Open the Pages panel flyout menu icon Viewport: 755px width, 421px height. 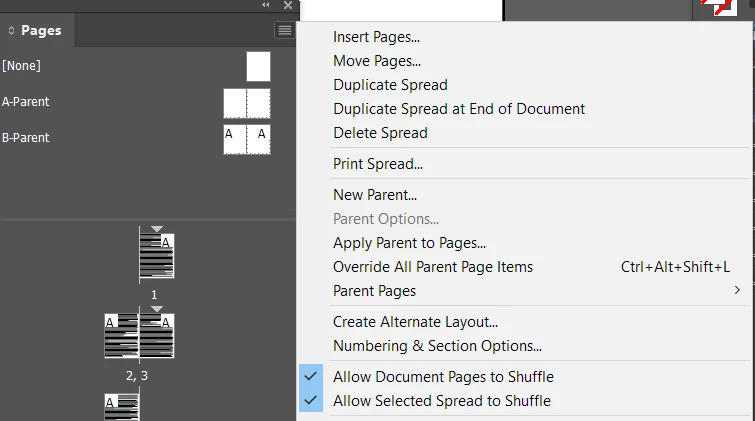285,30
